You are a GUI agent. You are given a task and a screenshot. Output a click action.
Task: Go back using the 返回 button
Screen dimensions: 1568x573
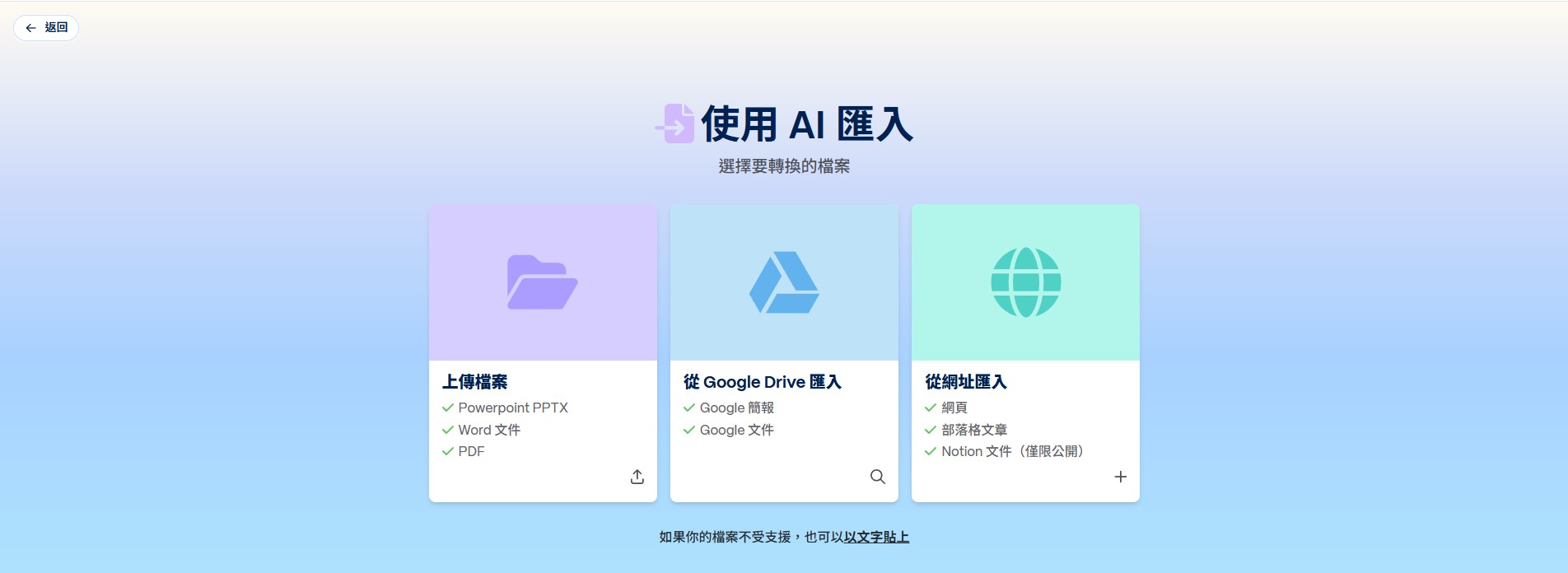(x=46, y=28)
